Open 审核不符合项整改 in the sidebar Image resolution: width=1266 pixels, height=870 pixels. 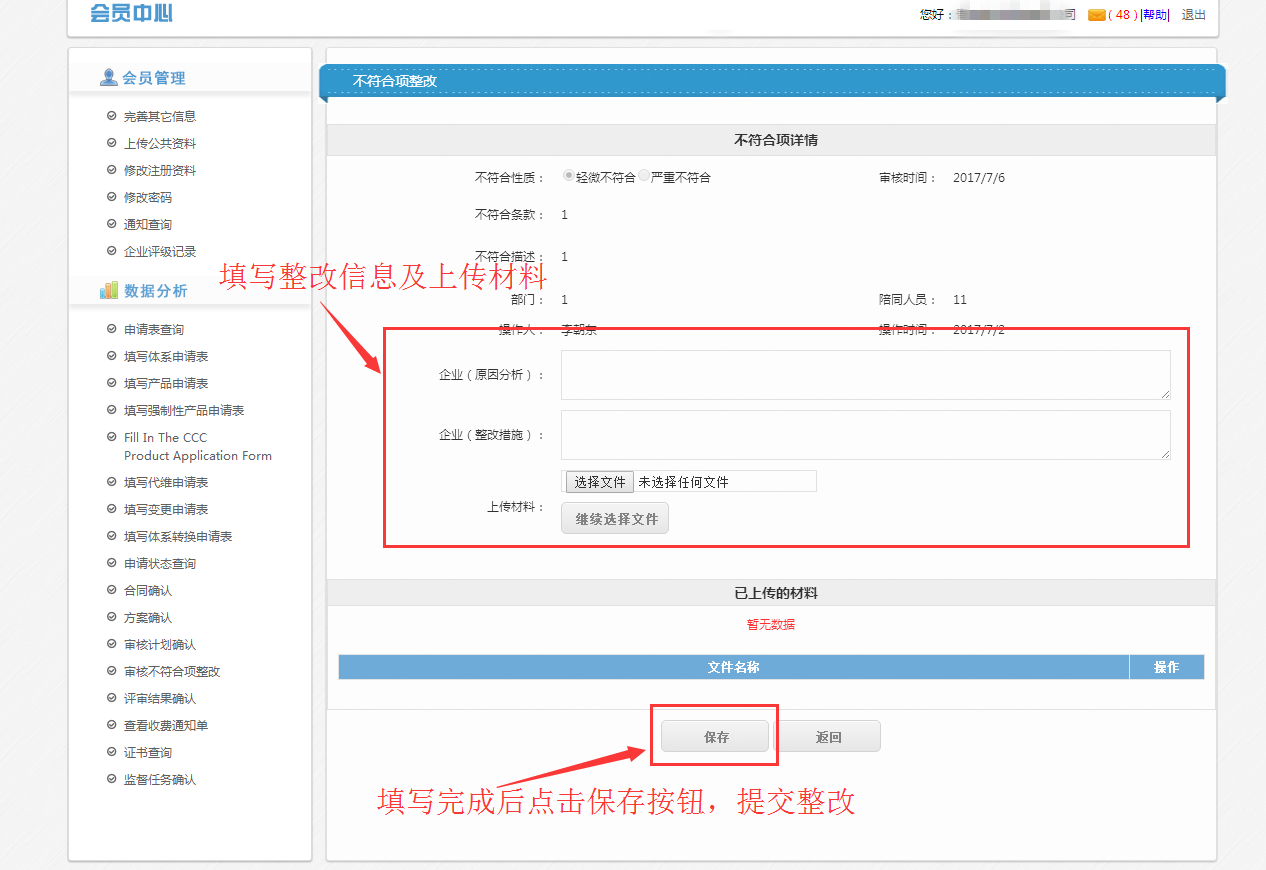point(172,672)
